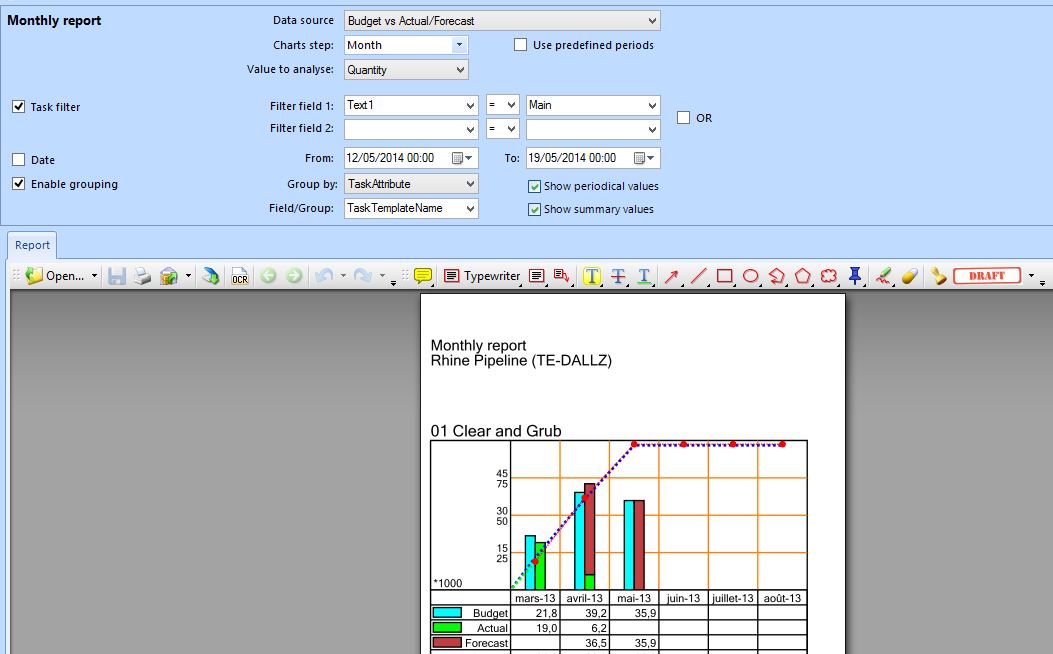1053x654 pixels.
Task: Click the Actual value 19,0 cell
Action: (x=535, y=628)
